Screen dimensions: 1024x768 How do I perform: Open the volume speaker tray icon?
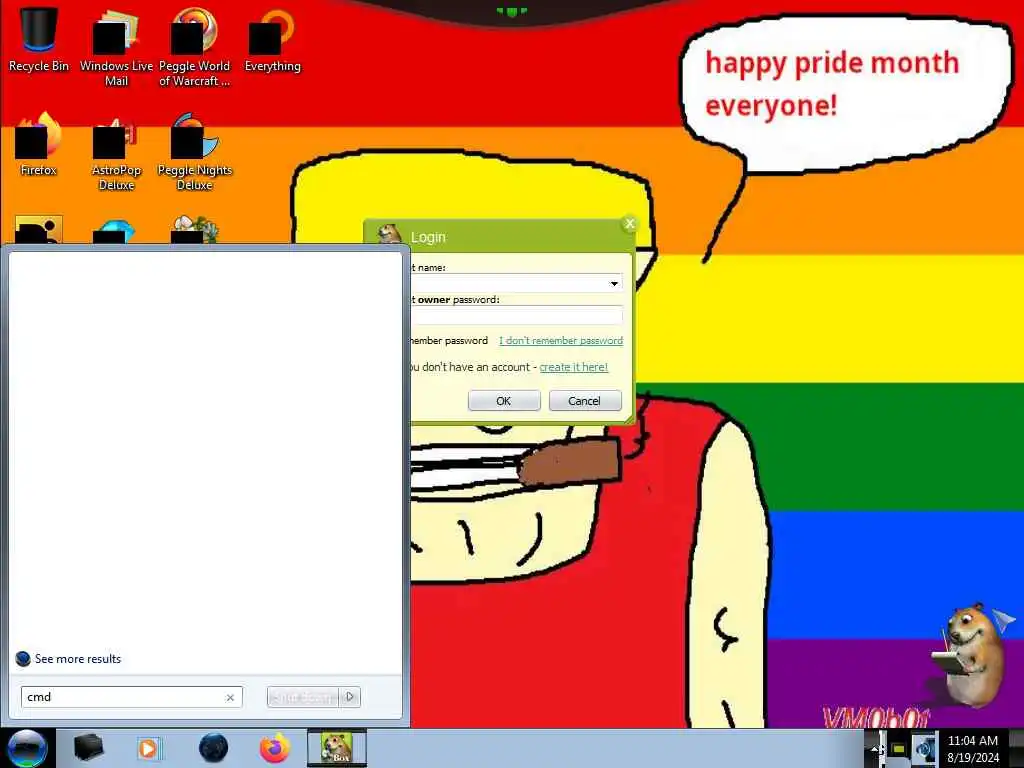coord(924,748)
